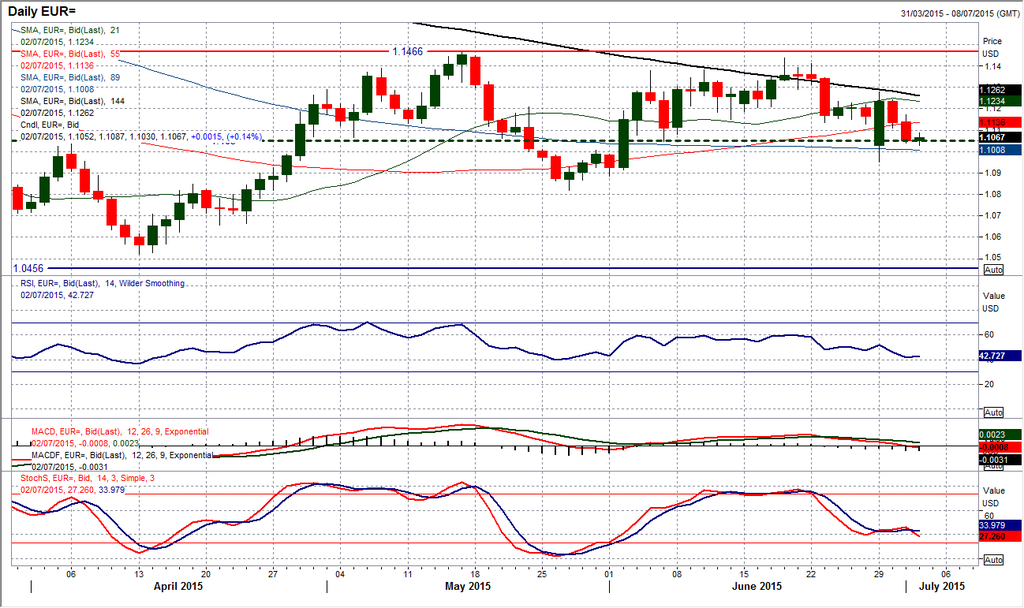Click the 29 date tick in June
The height and width of the screenshot is (608, 1024).
[x=878, y=574]
